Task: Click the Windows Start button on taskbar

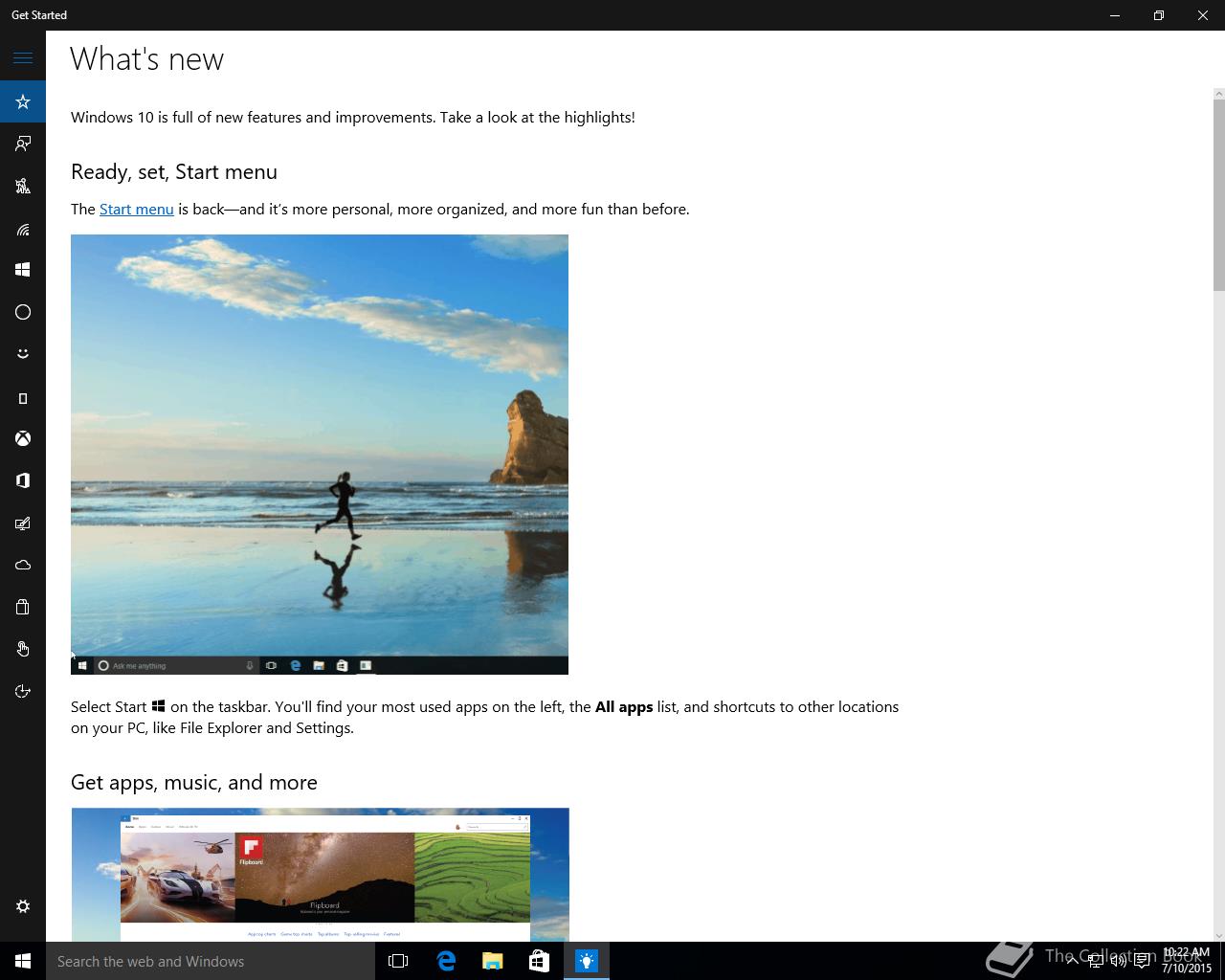Action: coord(23,961)
